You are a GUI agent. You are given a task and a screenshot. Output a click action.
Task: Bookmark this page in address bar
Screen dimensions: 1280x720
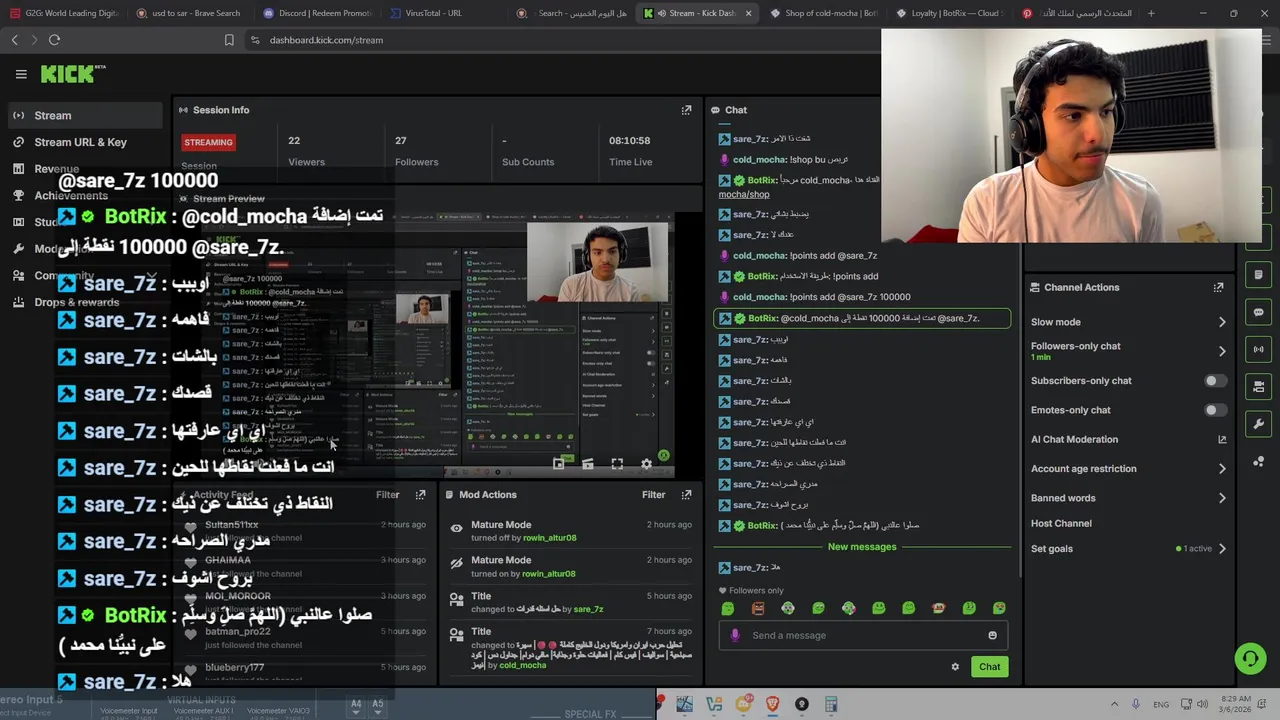pos(229,40)
